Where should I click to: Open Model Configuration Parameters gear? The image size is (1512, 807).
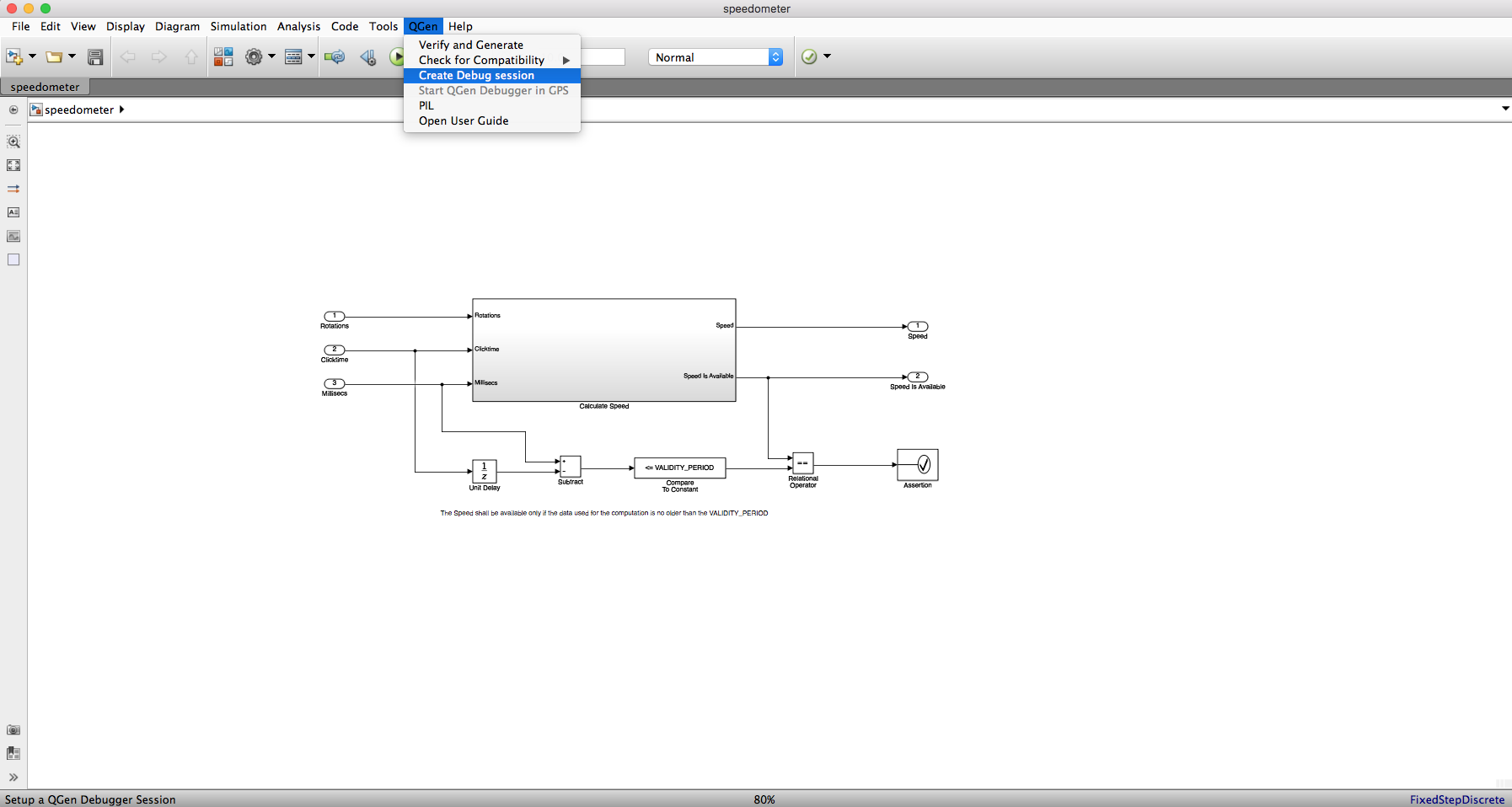[254, 56]
